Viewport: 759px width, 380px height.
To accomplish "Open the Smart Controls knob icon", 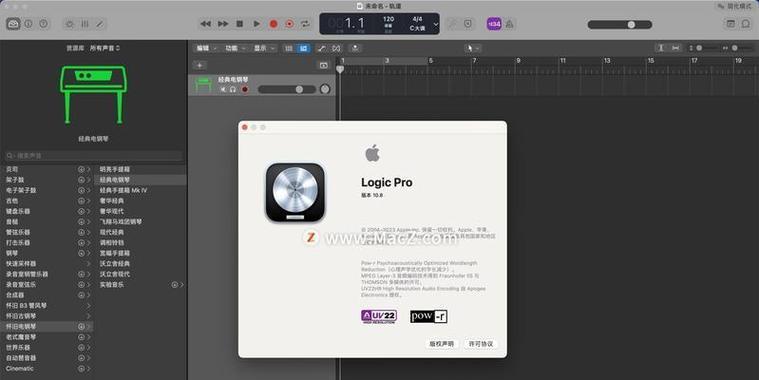I will pyautogui.click(x=70, y=24).
